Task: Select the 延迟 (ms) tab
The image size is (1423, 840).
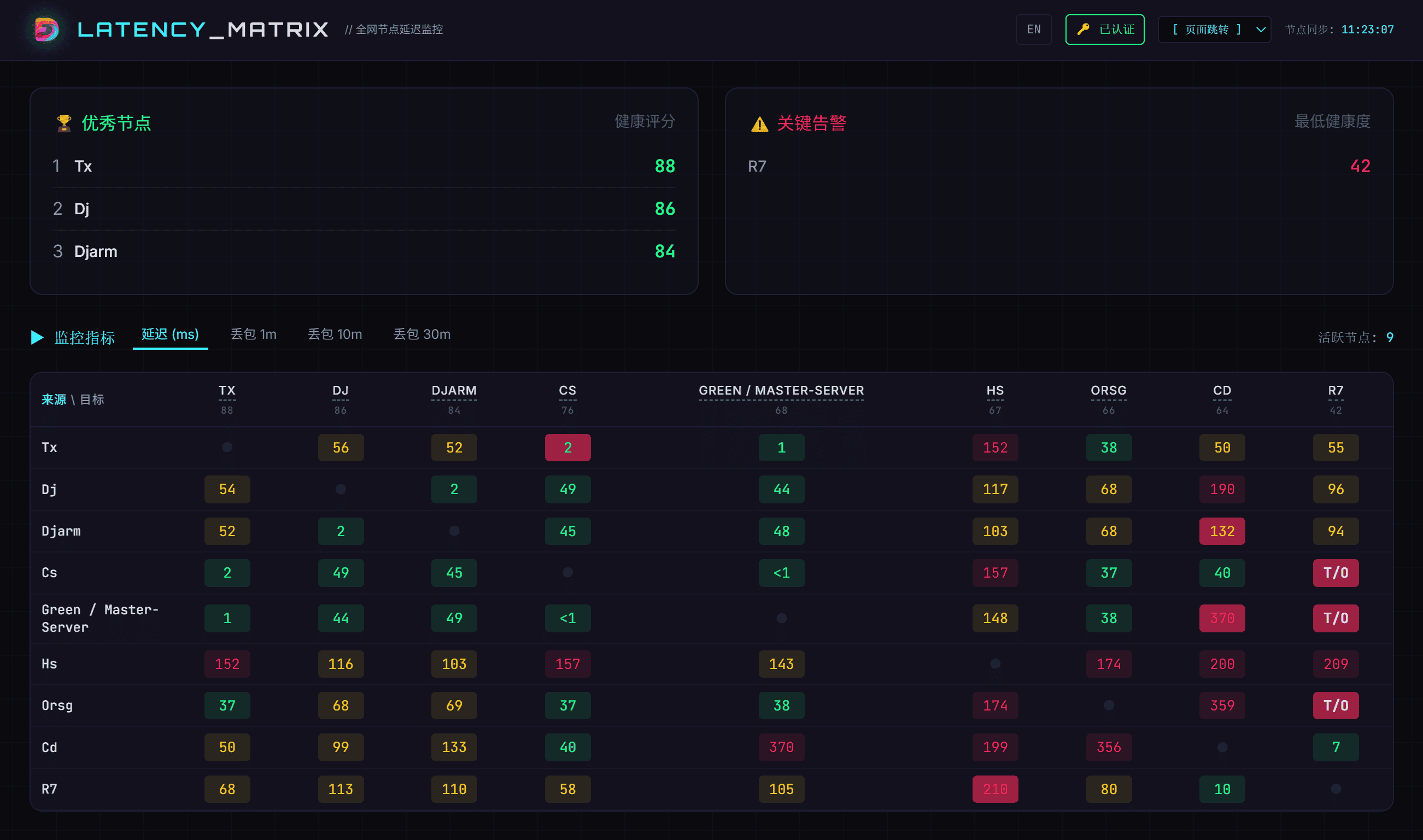Action: pos(171,334)
